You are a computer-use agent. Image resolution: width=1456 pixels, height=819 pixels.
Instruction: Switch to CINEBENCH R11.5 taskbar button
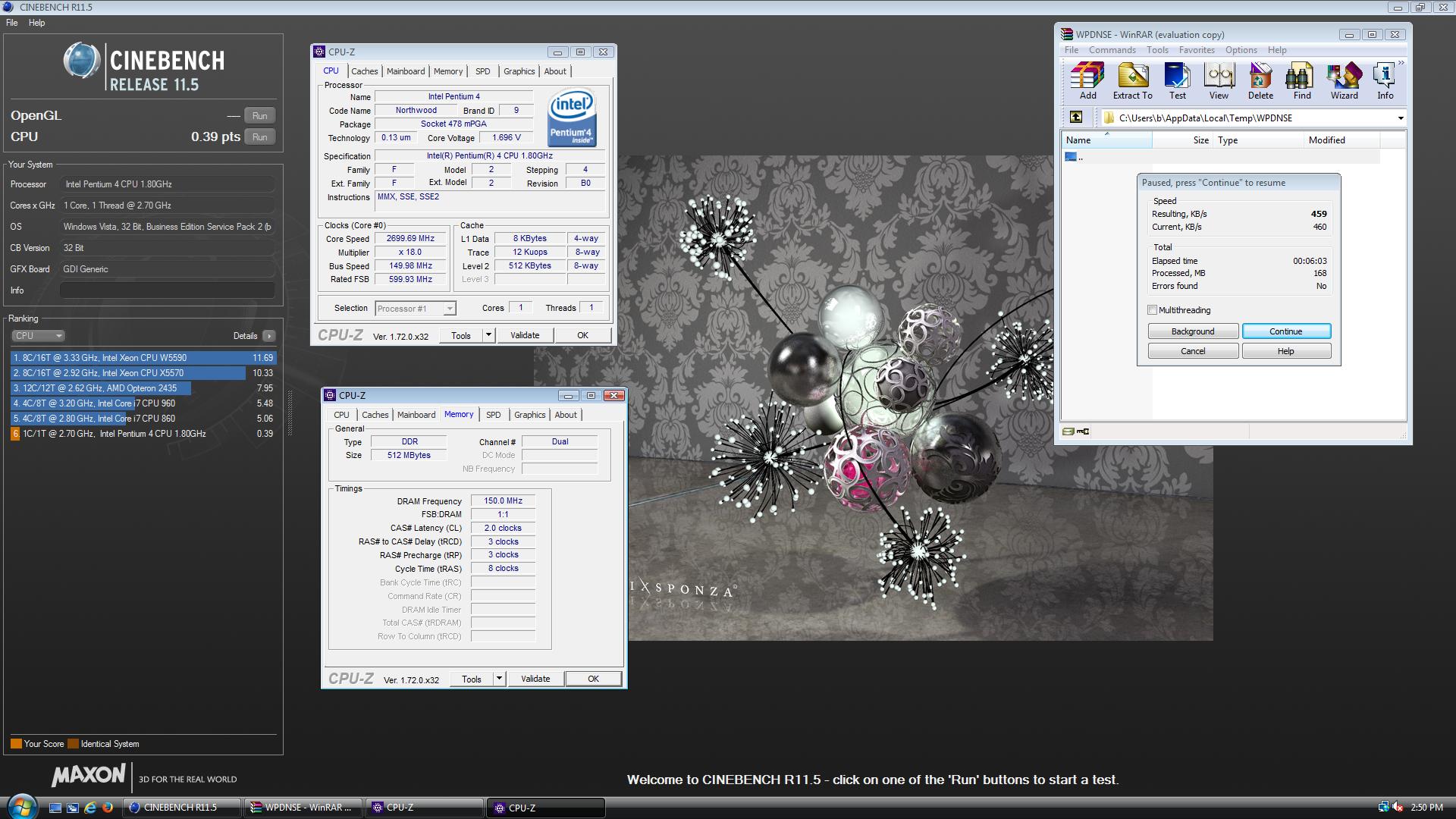[x=182, y=808]
